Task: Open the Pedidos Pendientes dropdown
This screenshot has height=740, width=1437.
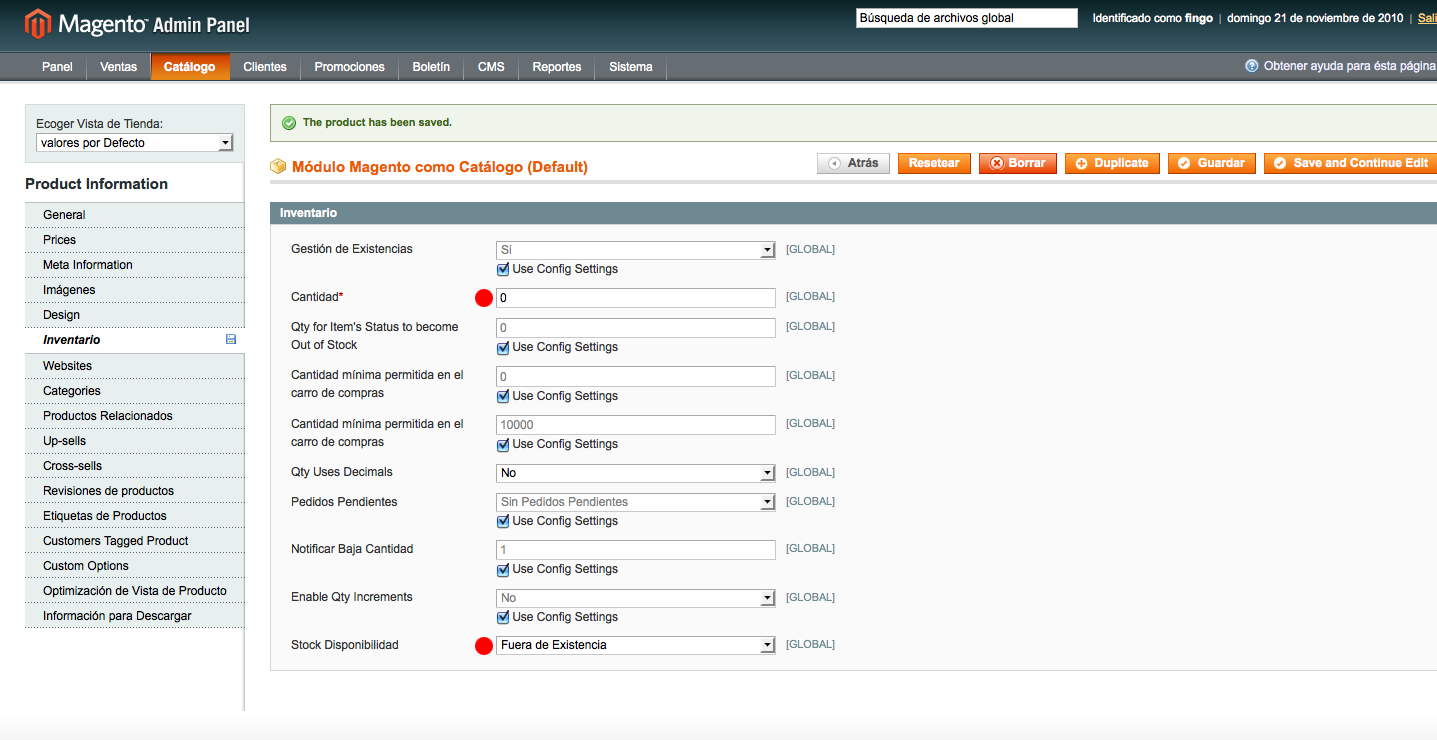Action: pyautogui.click(x=636, y=502)
